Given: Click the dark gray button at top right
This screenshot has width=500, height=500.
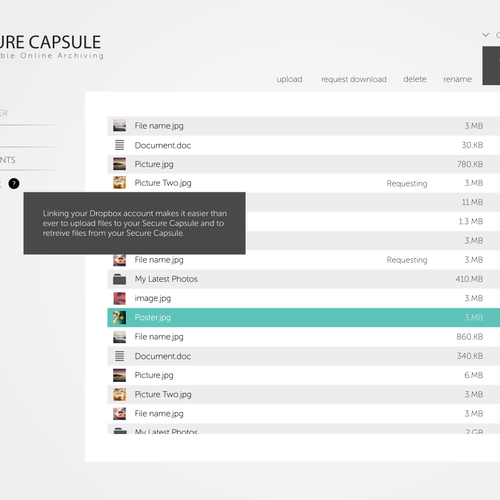Looking at the screenshot, I should click(x=491, y=66).
